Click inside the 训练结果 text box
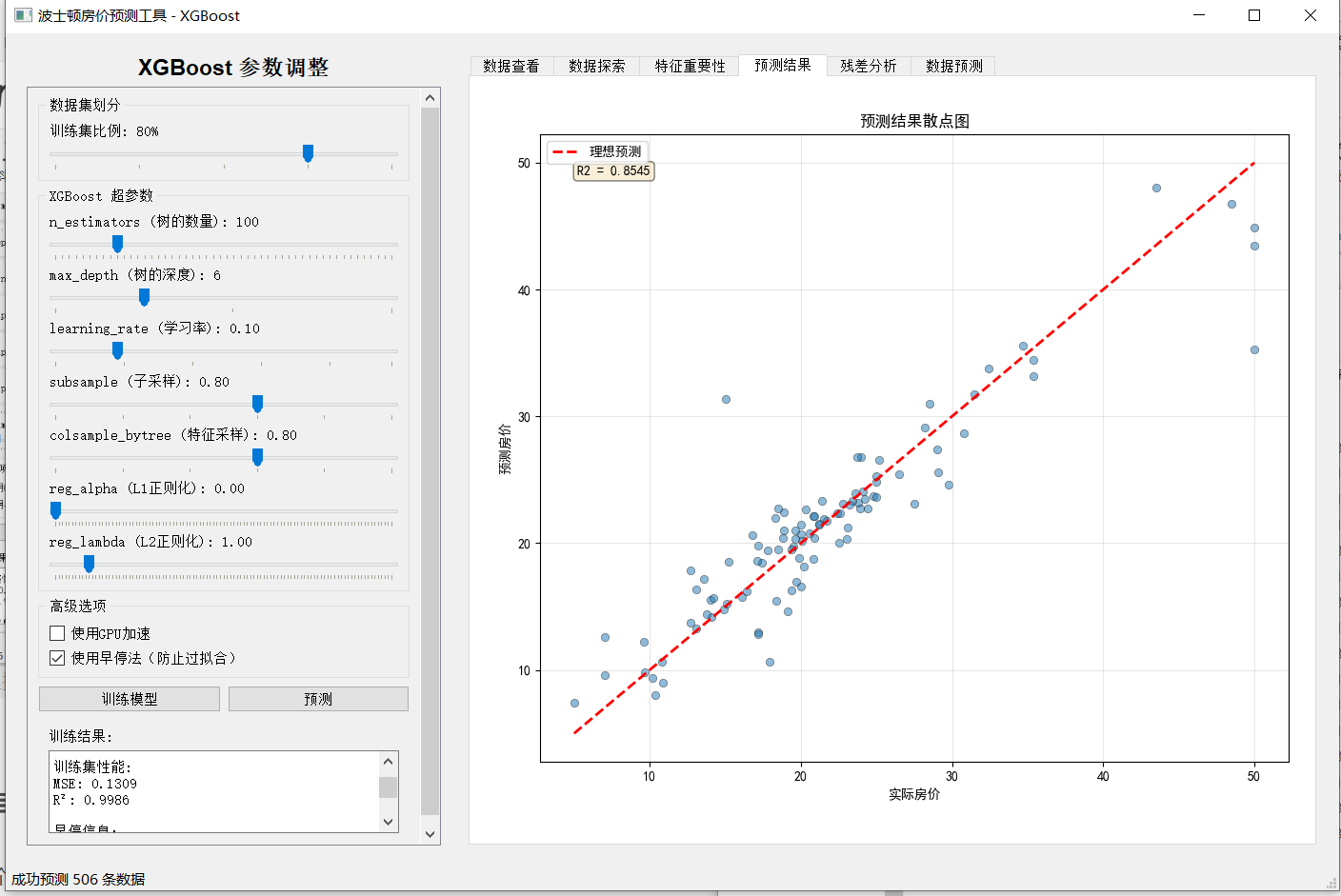 pos(214,791)
